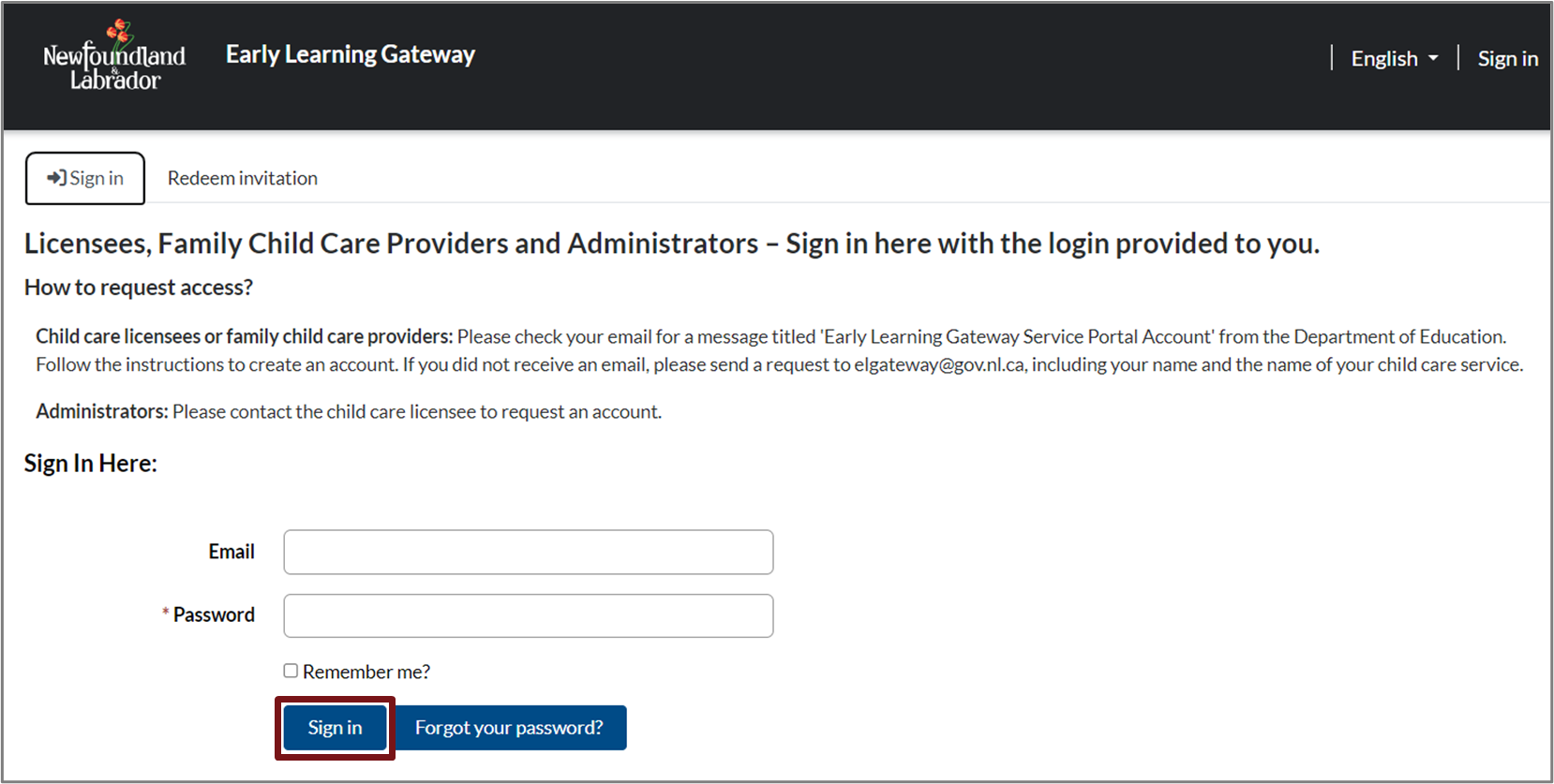The image size is (1554, 784).
Task: Click the Forgot your password button
Action: point(509,728)
